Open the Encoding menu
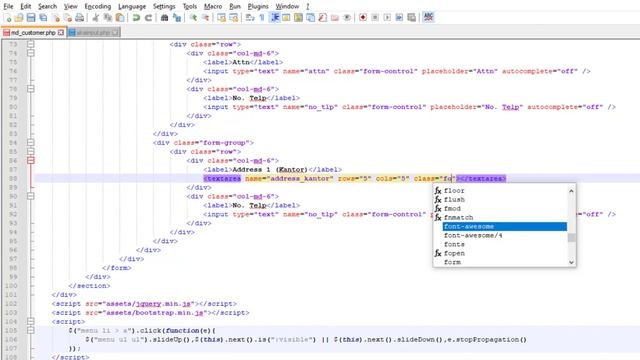This screenshot has width=640, height=360. click(x=98, y=7)
